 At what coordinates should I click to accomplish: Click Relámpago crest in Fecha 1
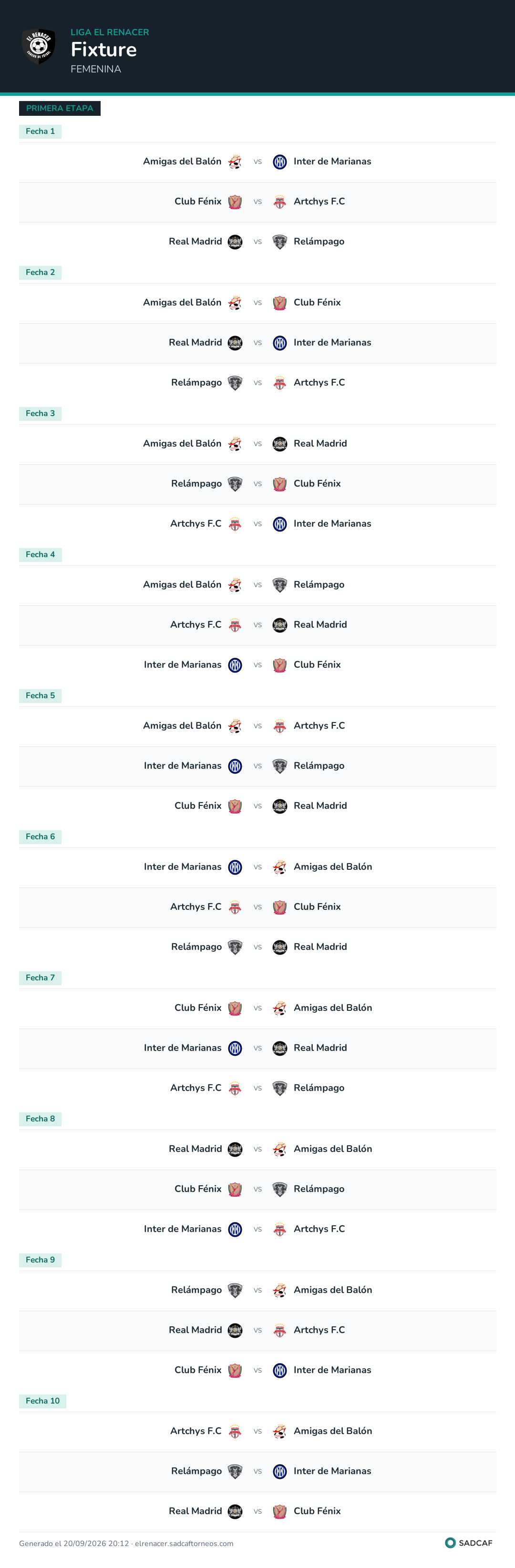click(280, 242)
